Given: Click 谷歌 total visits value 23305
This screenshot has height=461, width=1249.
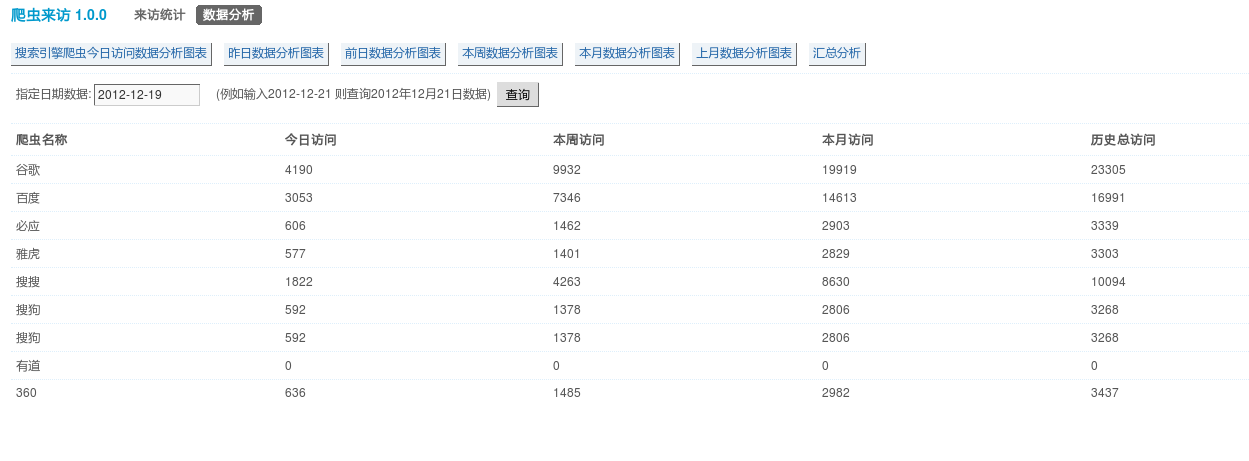Looking at the screenshot, I should click(x=1108, y=170).
